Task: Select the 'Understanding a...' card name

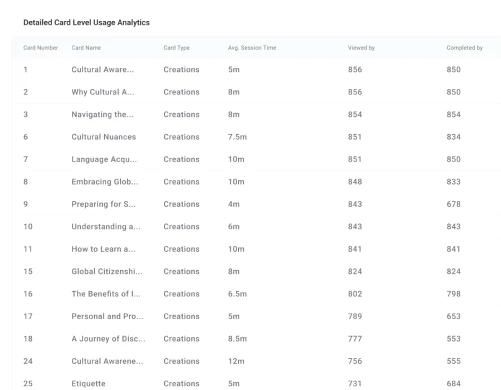Action: point(106,226)
